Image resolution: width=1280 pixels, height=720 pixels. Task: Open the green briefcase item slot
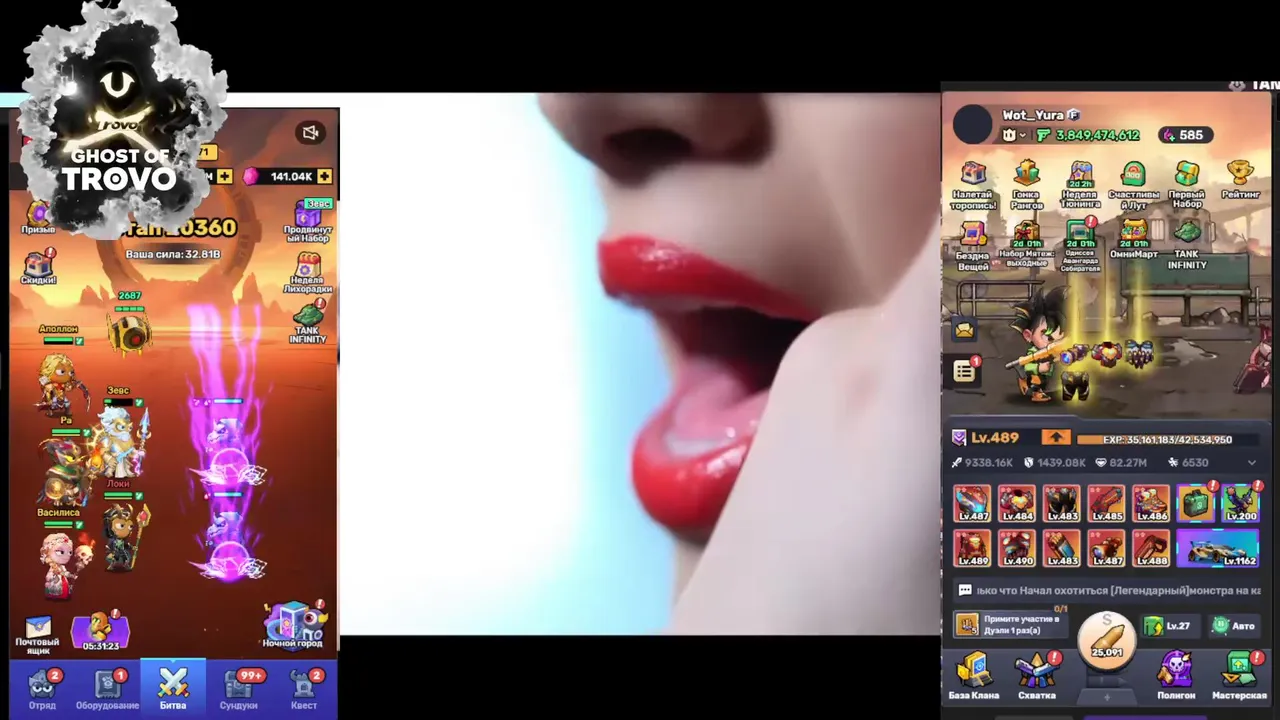coord(1195,503)
